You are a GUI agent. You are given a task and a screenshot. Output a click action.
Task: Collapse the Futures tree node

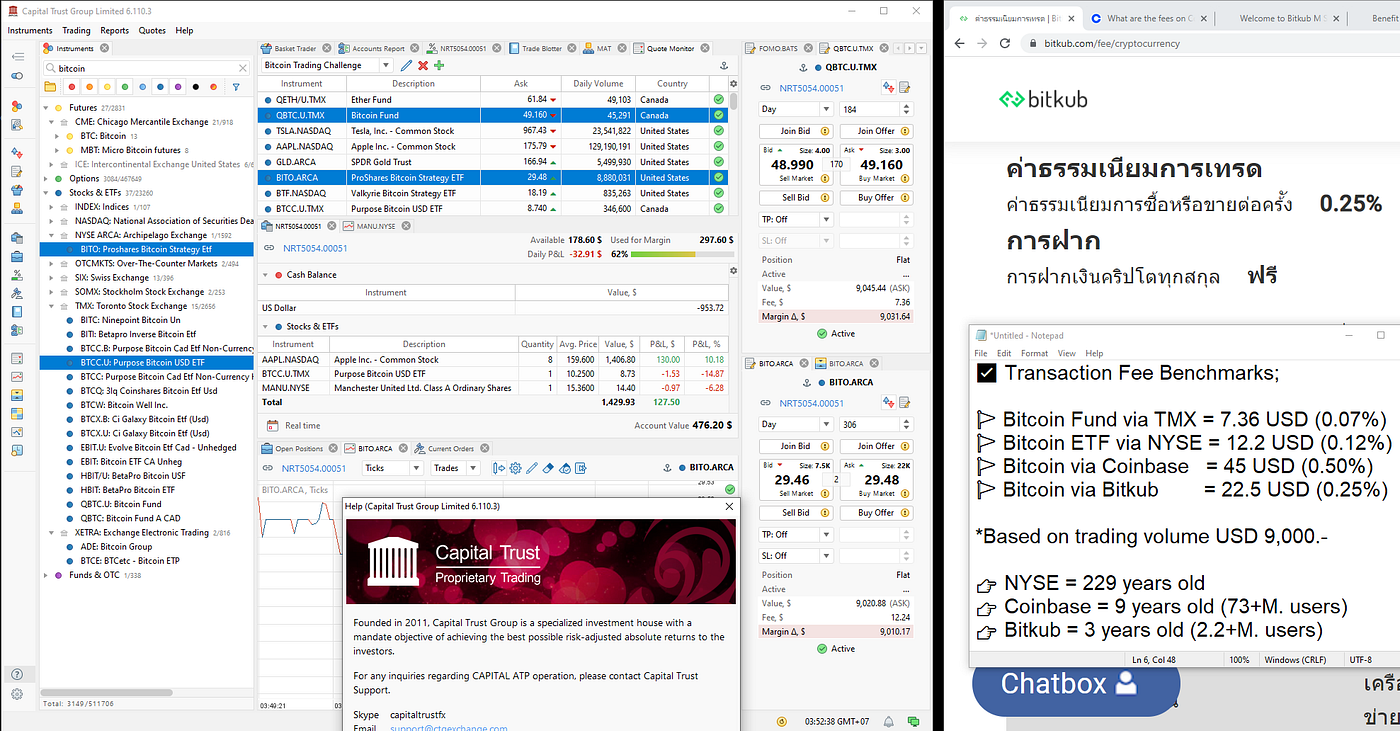(46, 108)
